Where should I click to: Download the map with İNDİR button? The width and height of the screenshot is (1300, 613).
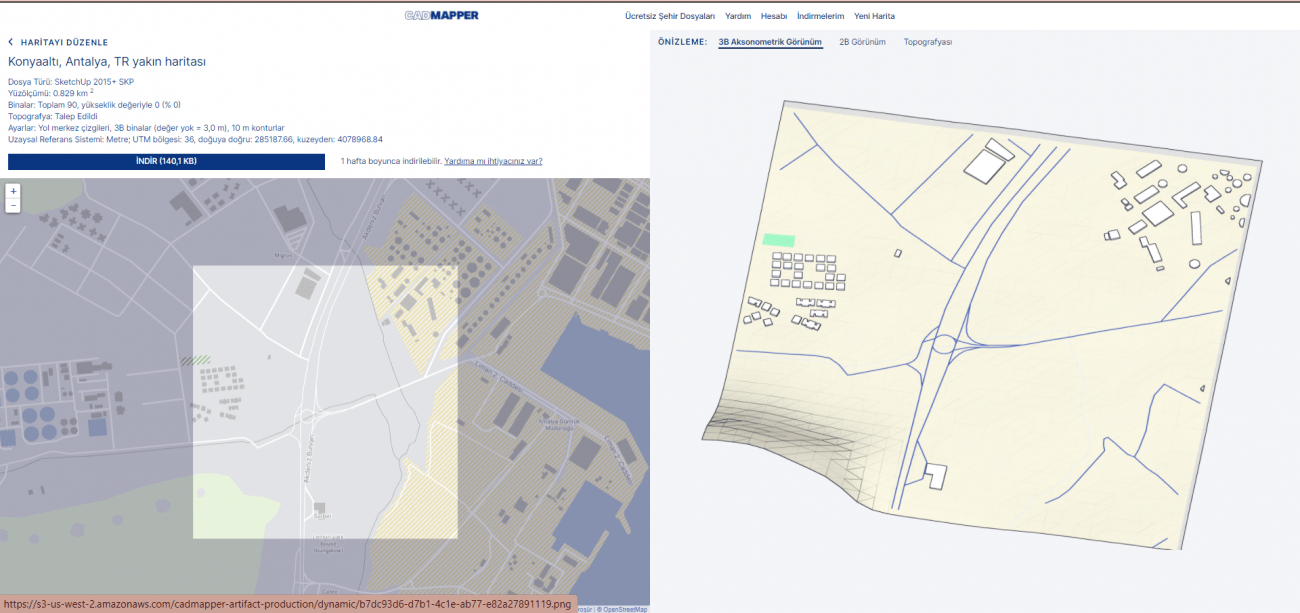click(166, 161)
